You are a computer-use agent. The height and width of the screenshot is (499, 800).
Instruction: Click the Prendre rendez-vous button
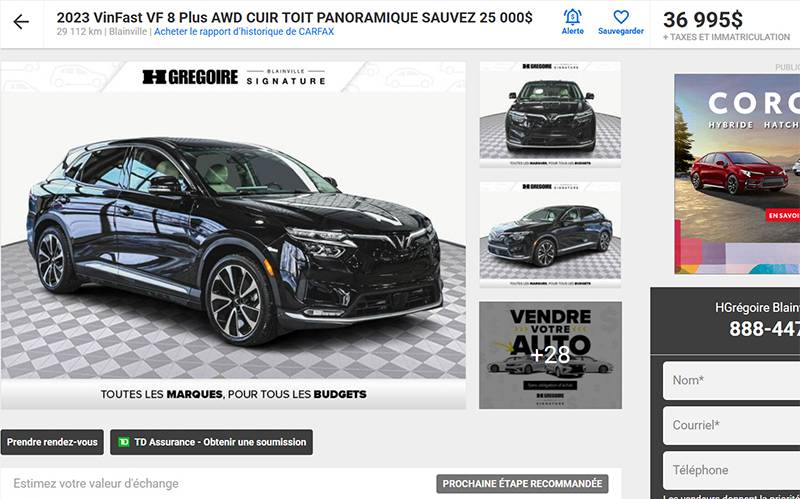pos(52,442)
